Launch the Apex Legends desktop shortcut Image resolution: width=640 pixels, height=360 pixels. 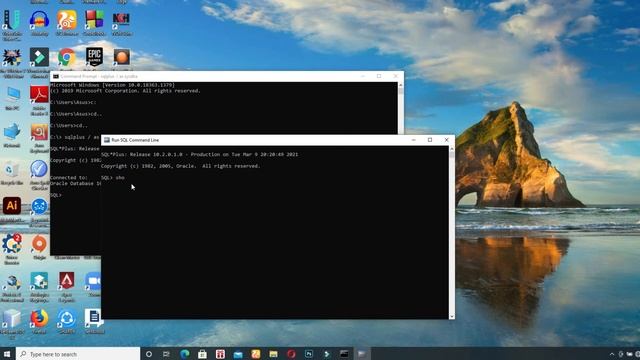pyautogui.click(x=67, y=280)
